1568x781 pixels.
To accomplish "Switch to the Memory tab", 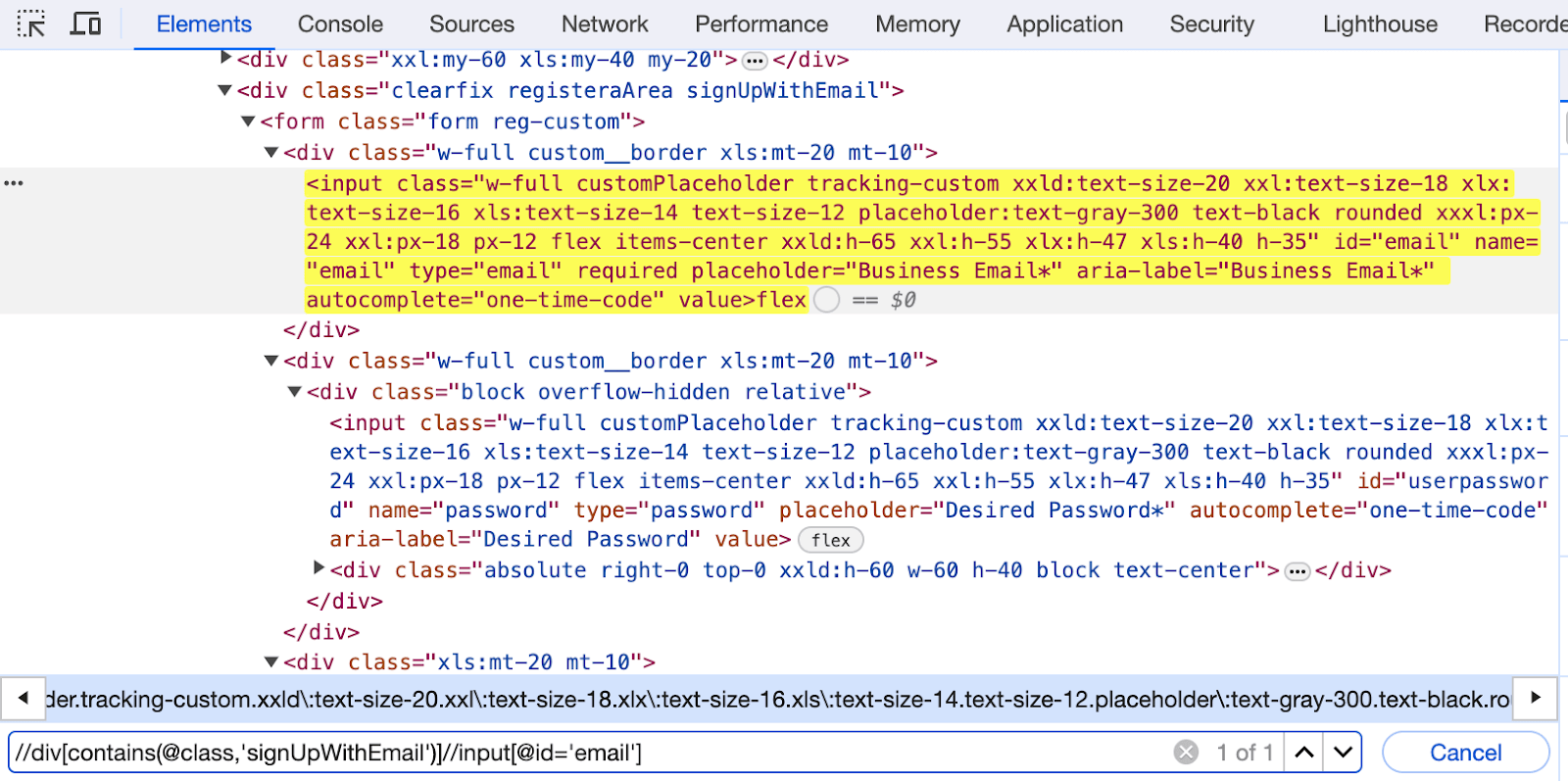I will tap(917, 24).
